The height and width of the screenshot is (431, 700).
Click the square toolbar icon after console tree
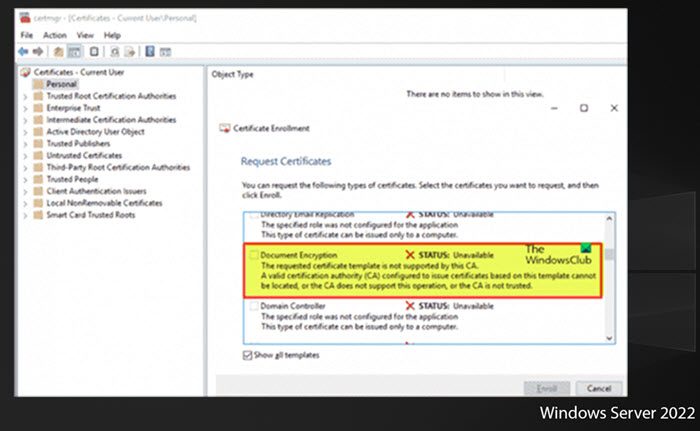94,52
